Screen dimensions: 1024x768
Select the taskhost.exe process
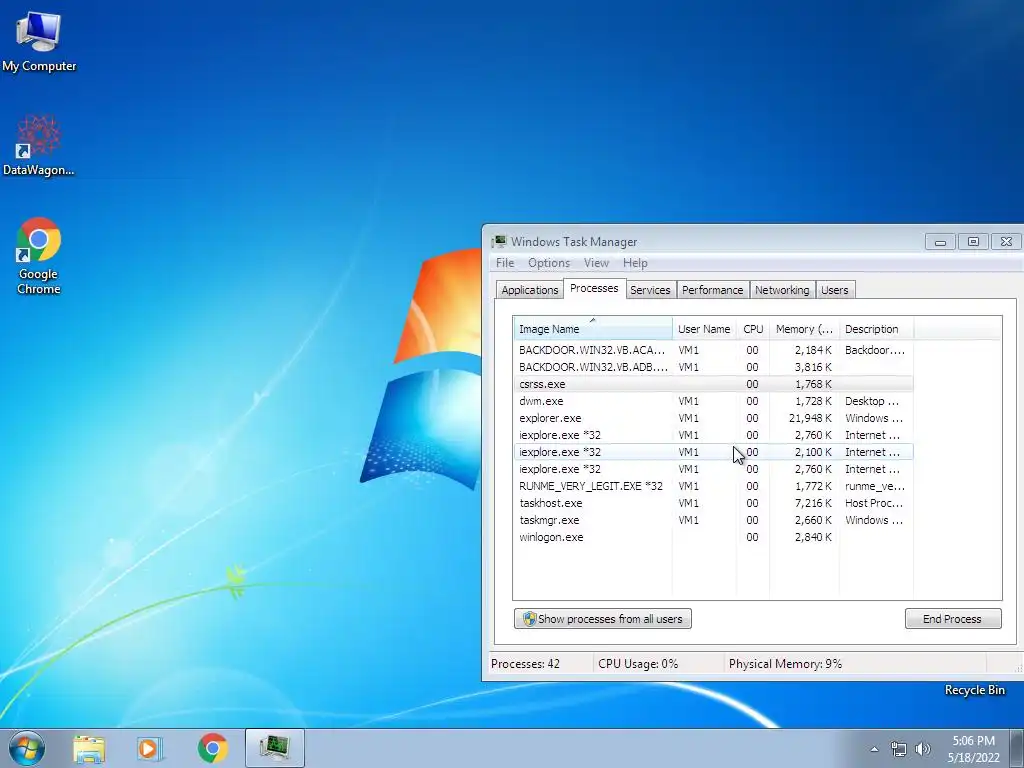[713, 503]
